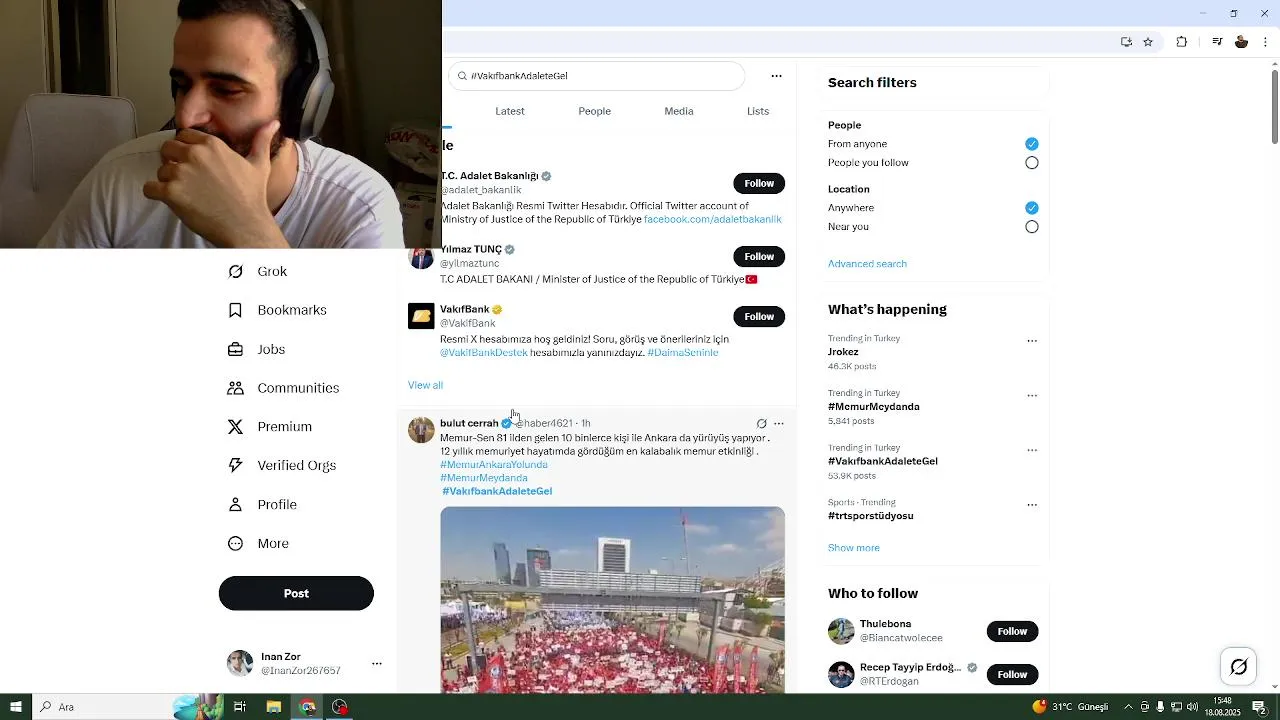
Task: Select People you follow filter
Action: pyautogui.click(x=1032, y=163)
